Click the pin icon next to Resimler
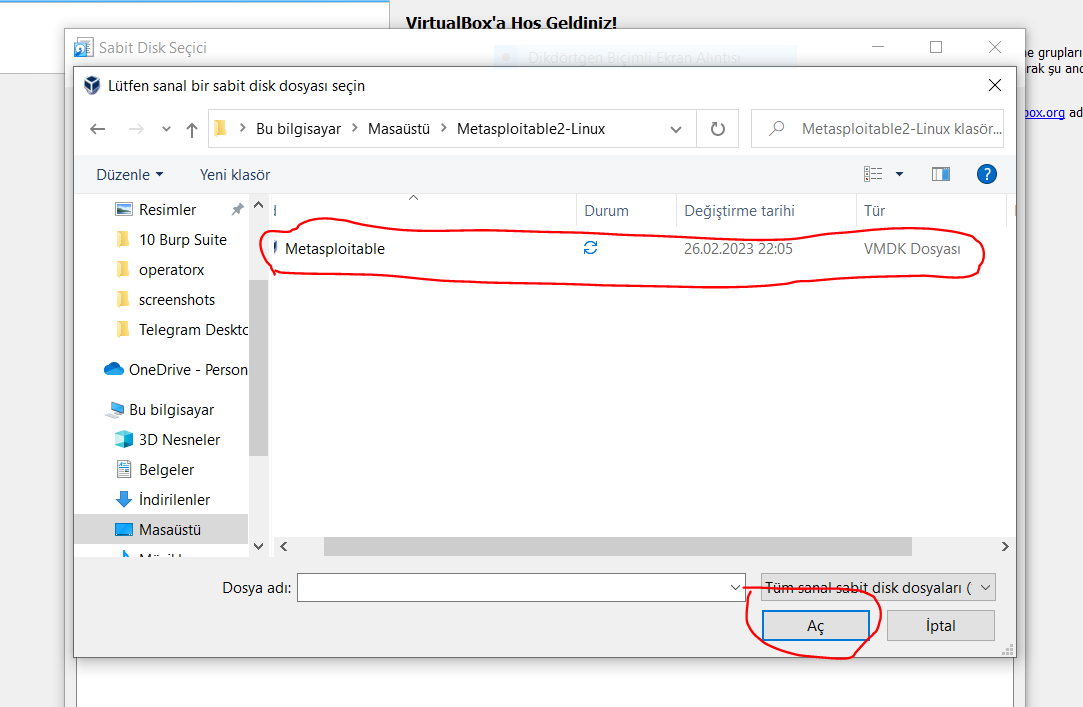The width and height of the screenshot is (1083, 707). tap(237, 209)
